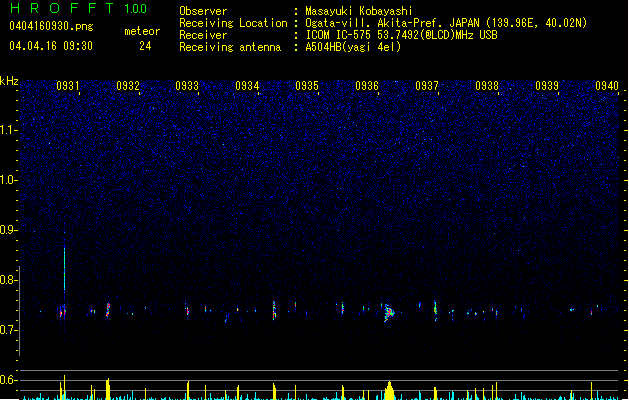Image resolution: width=629 pixels, height=400 pixels.
Task: Click the tall vertical echo streak after 0930
Action: pyautogui.click(x=65, y=270)
